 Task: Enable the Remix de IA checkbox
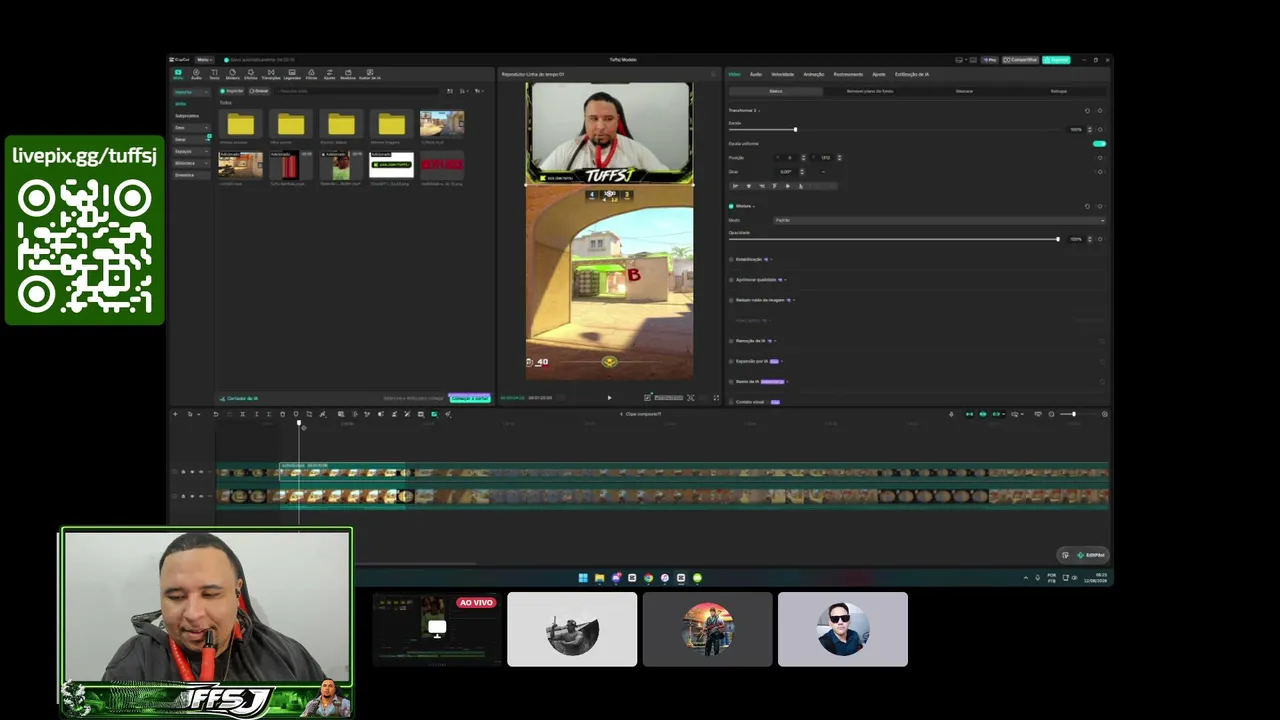coord(731,381)
